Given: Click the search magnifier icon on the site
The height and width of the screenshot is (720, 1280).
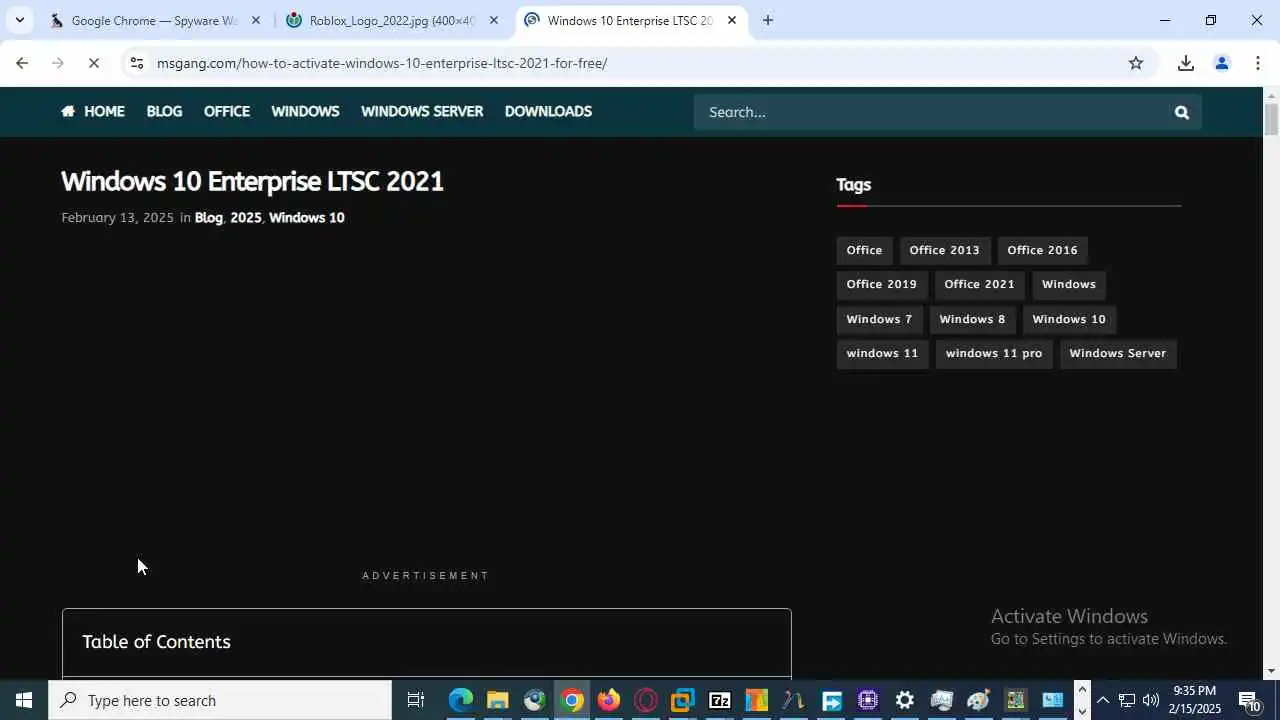Looking at the screenshot, I should coord(1182,112).
